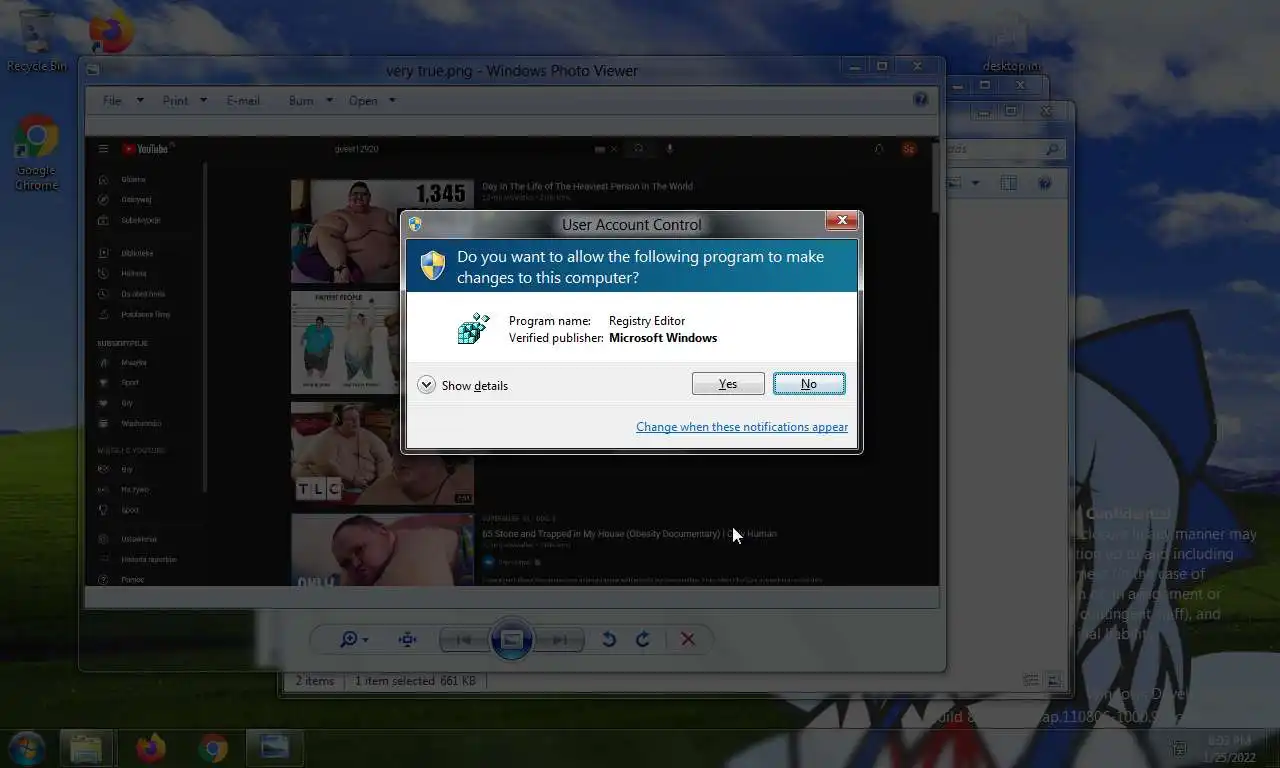Click the taskbar clock showing 1/25/2022
This screenshot has width=1280, height=768.
[x=1229, y=748]
